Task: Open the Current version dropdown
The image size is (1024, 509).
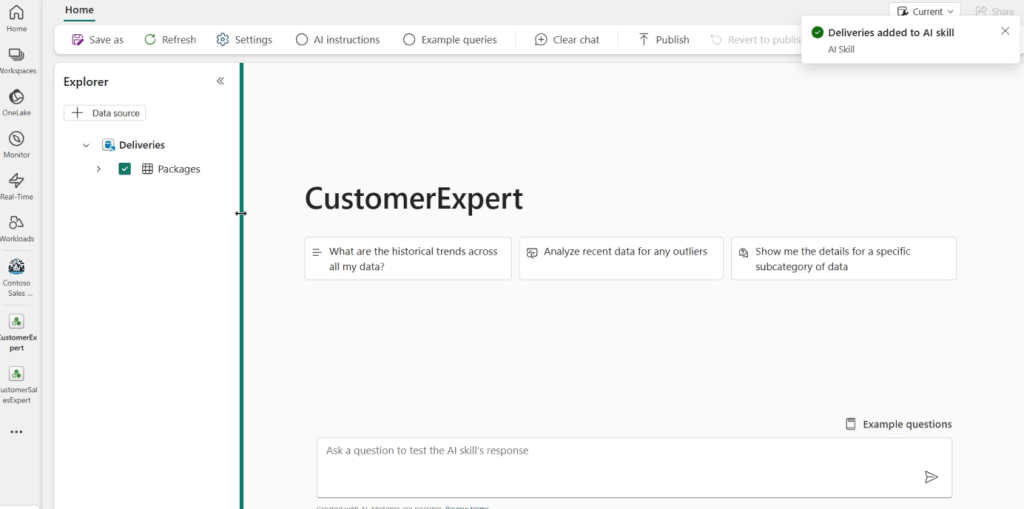Action: (924, 12)
